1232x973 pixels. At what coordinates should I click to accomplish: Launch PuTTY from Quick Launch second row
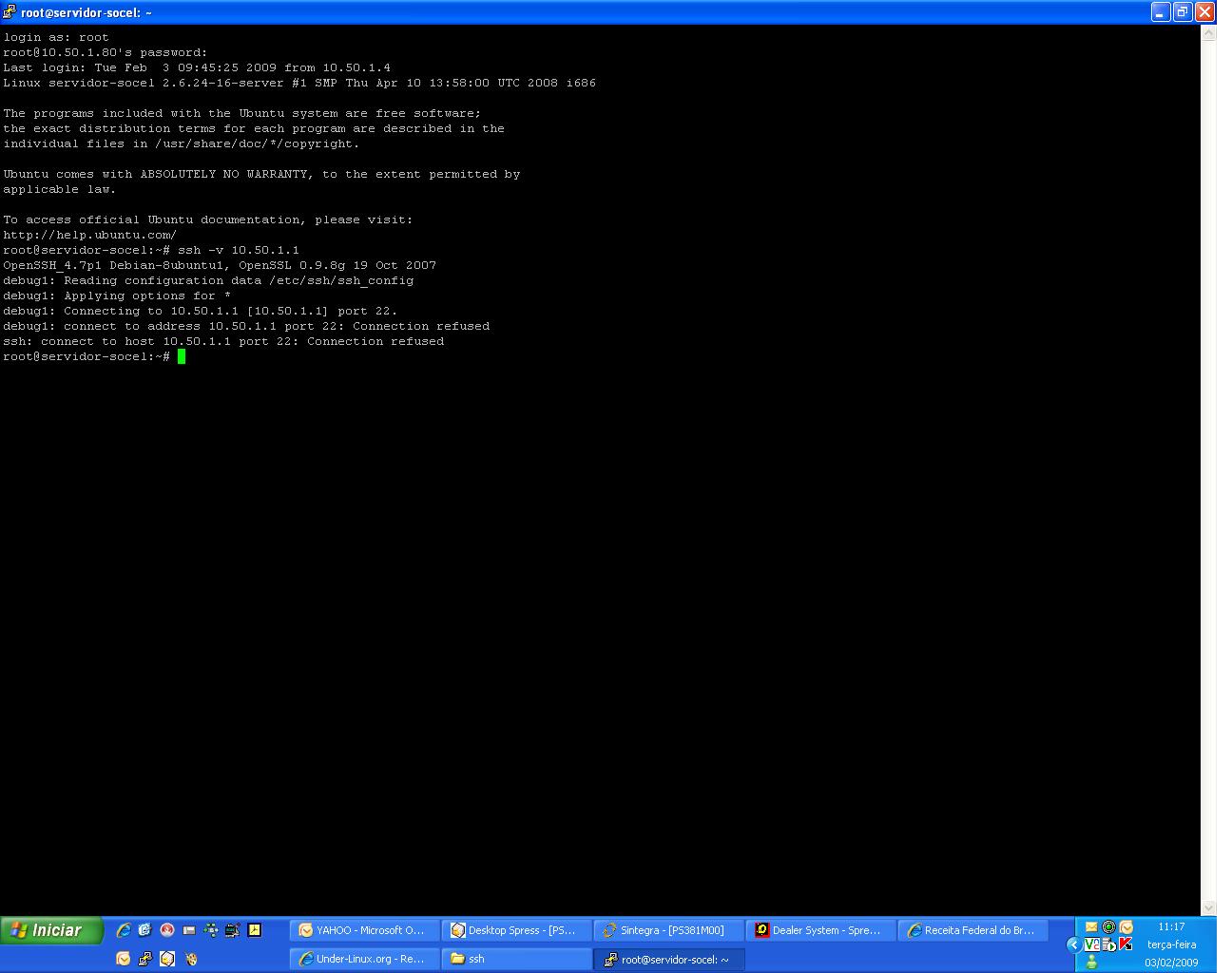click(x=145, y=959)
